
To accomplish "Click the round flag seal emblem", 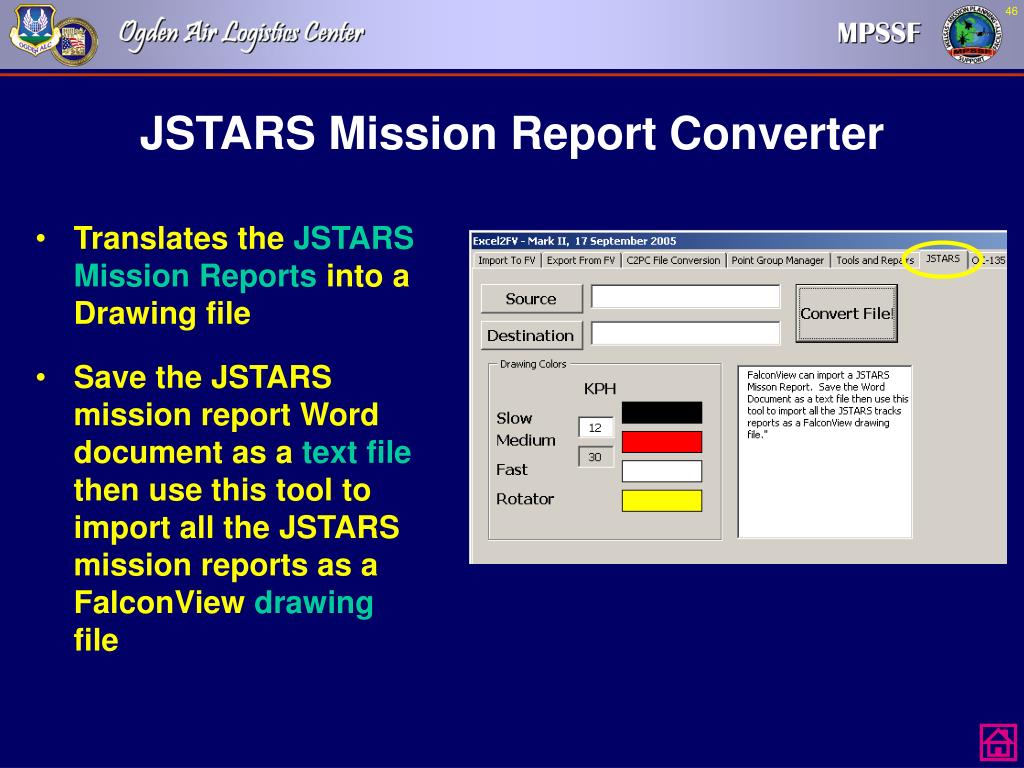I will pyautogui.click(x=75, y=42).
